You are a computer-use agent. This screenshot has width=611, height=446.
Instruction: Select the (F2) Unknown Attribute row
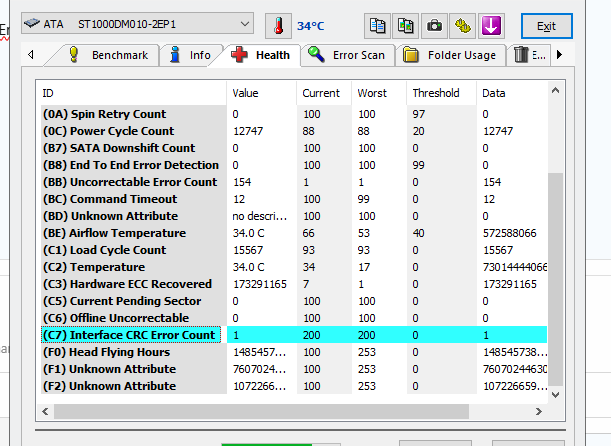point(294,386)
